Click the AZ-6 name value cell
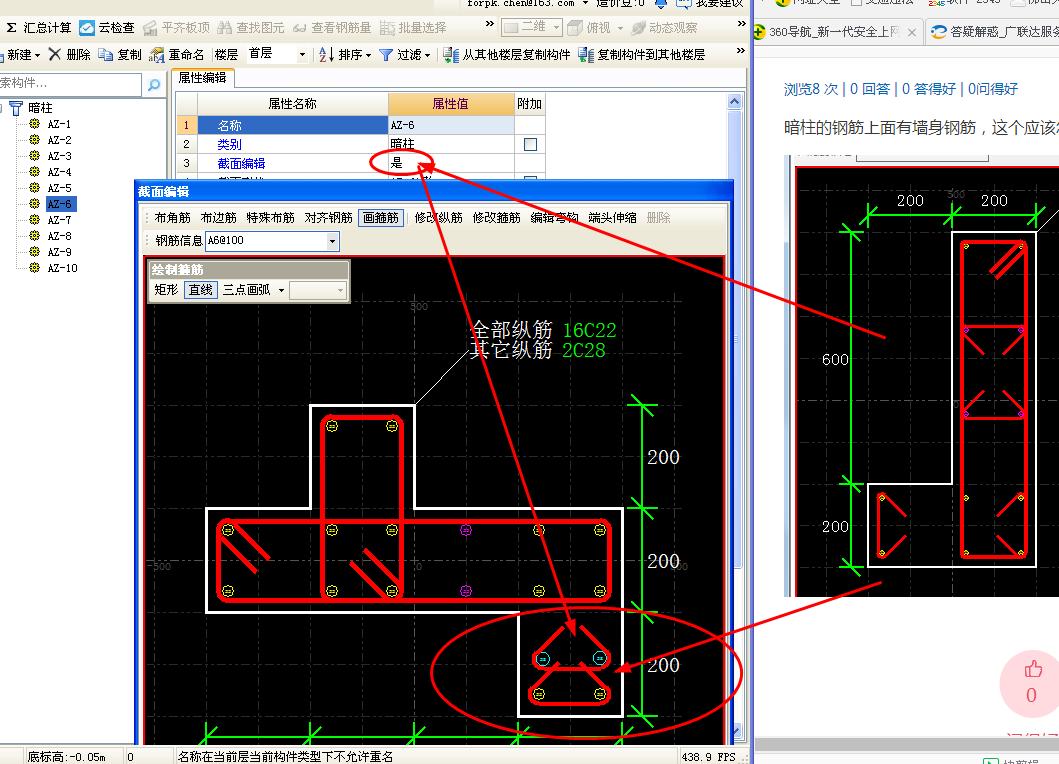 451,125
